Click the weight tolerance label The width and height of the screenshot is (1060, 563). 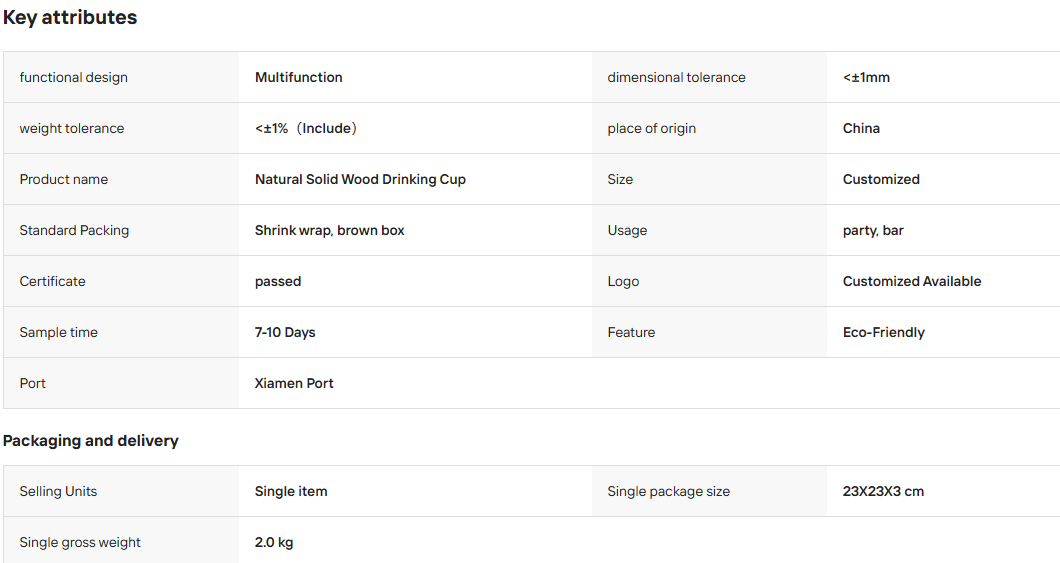coord(72,128)
